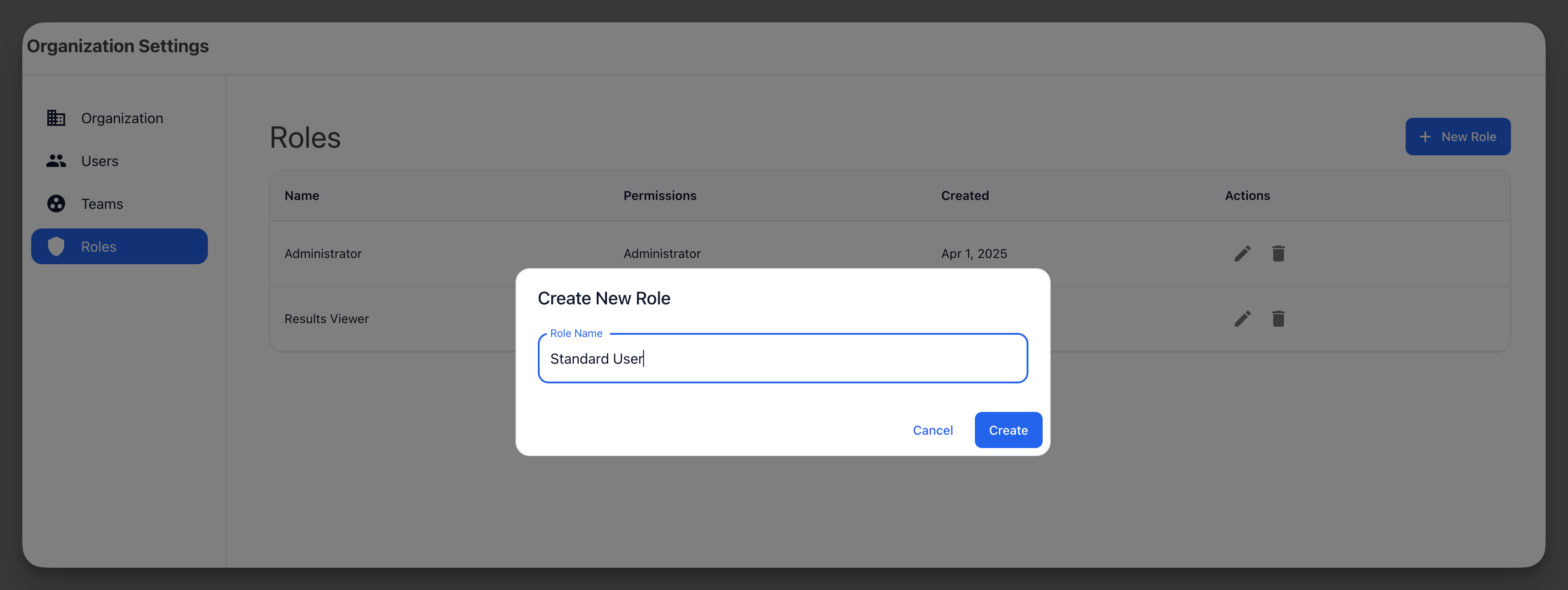Delete the Administrator role with trash icon
Image resolution: width=1568 pixels, height=590 pixels.
(1278, 253)
